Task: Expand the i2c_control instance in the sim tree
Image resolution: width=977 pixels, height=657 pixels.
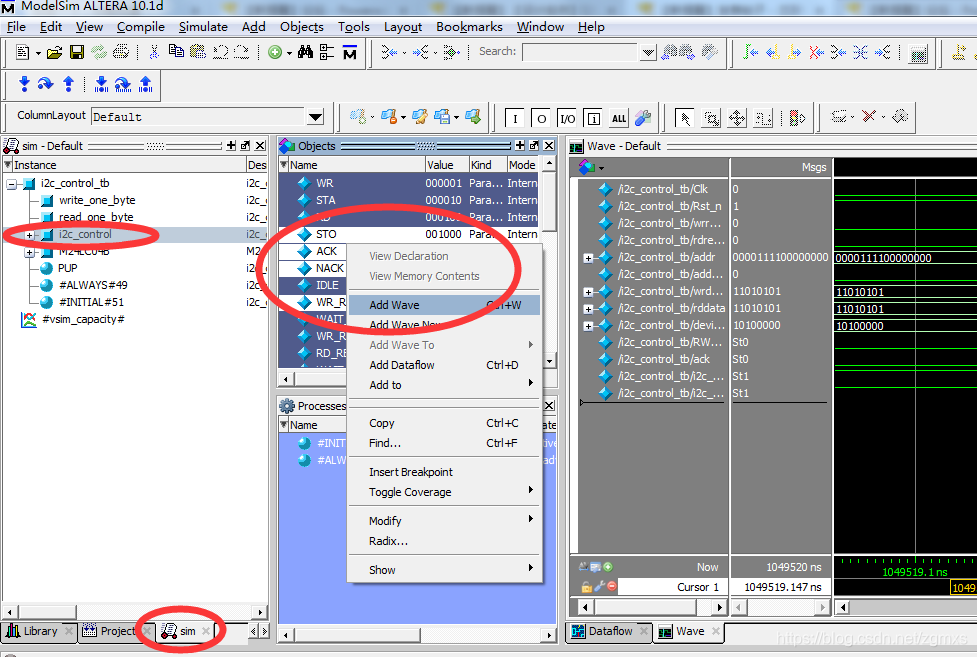Action: [28, 236]
